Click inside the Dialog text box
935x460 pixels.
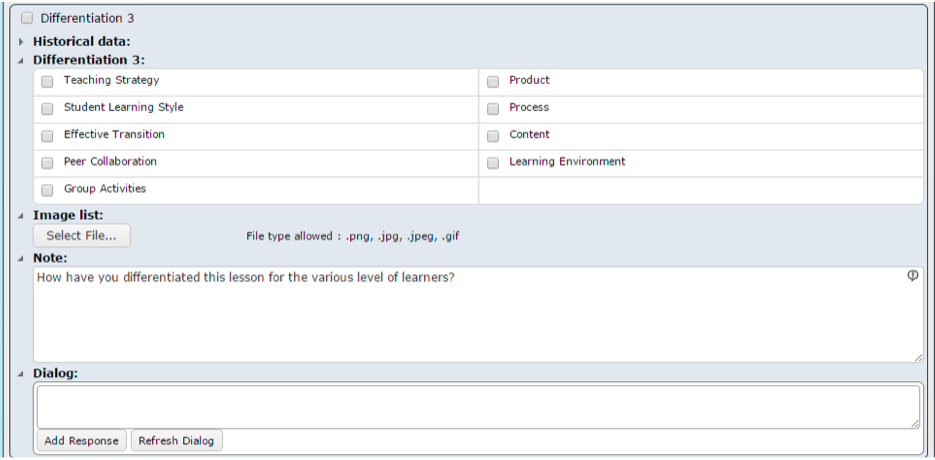(x=478, y=406)
